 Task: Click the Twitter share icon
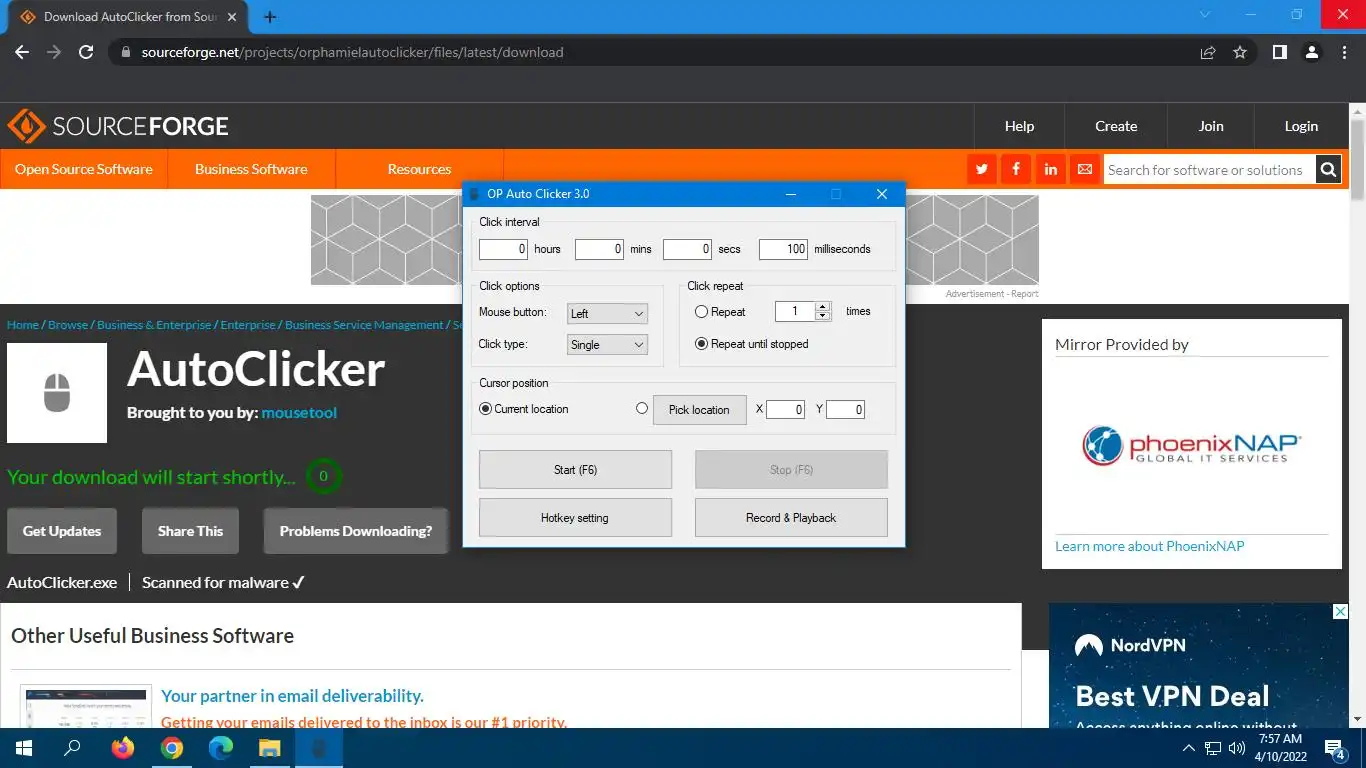tap(982, 169)
